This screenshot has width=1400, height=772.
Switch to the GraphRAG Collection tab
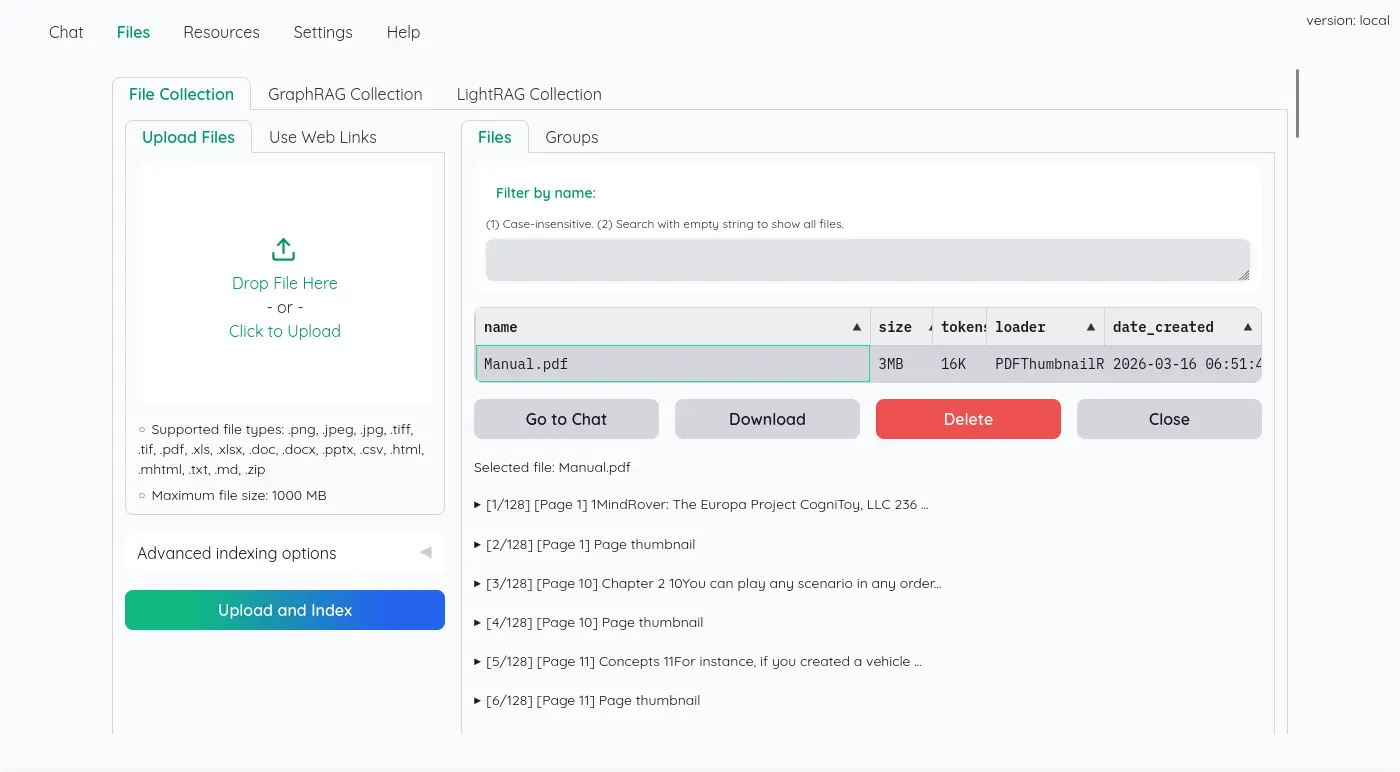(345, 94)
